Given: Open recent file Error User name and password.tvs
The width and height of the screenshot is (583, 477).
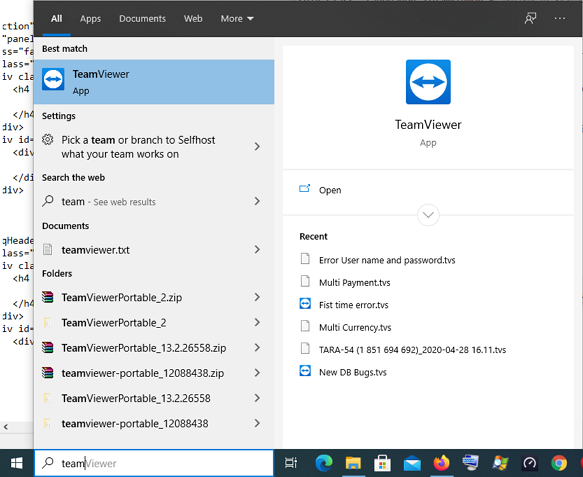Looking at the screenshot, I should click(387, 260).
